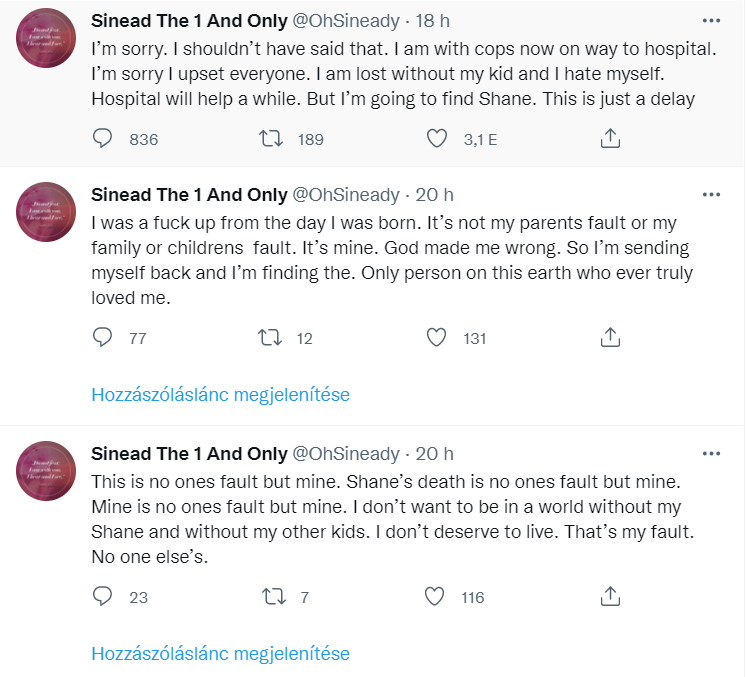The image size is (746, 677).
Task: Like the tweet with 131 likes
Action: coord(437,338)
